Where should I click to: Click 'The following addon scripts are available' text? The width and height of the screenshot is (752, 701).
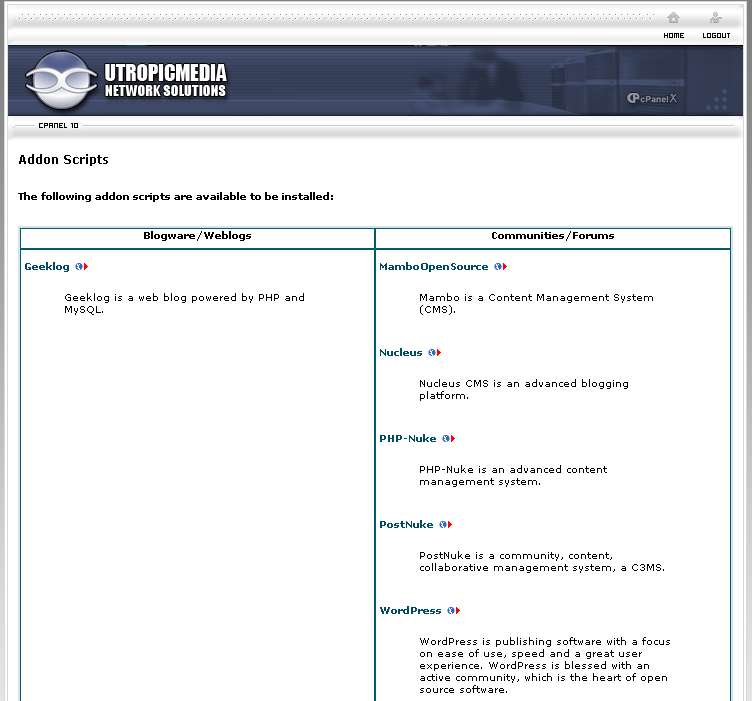[x=176, y=197]
